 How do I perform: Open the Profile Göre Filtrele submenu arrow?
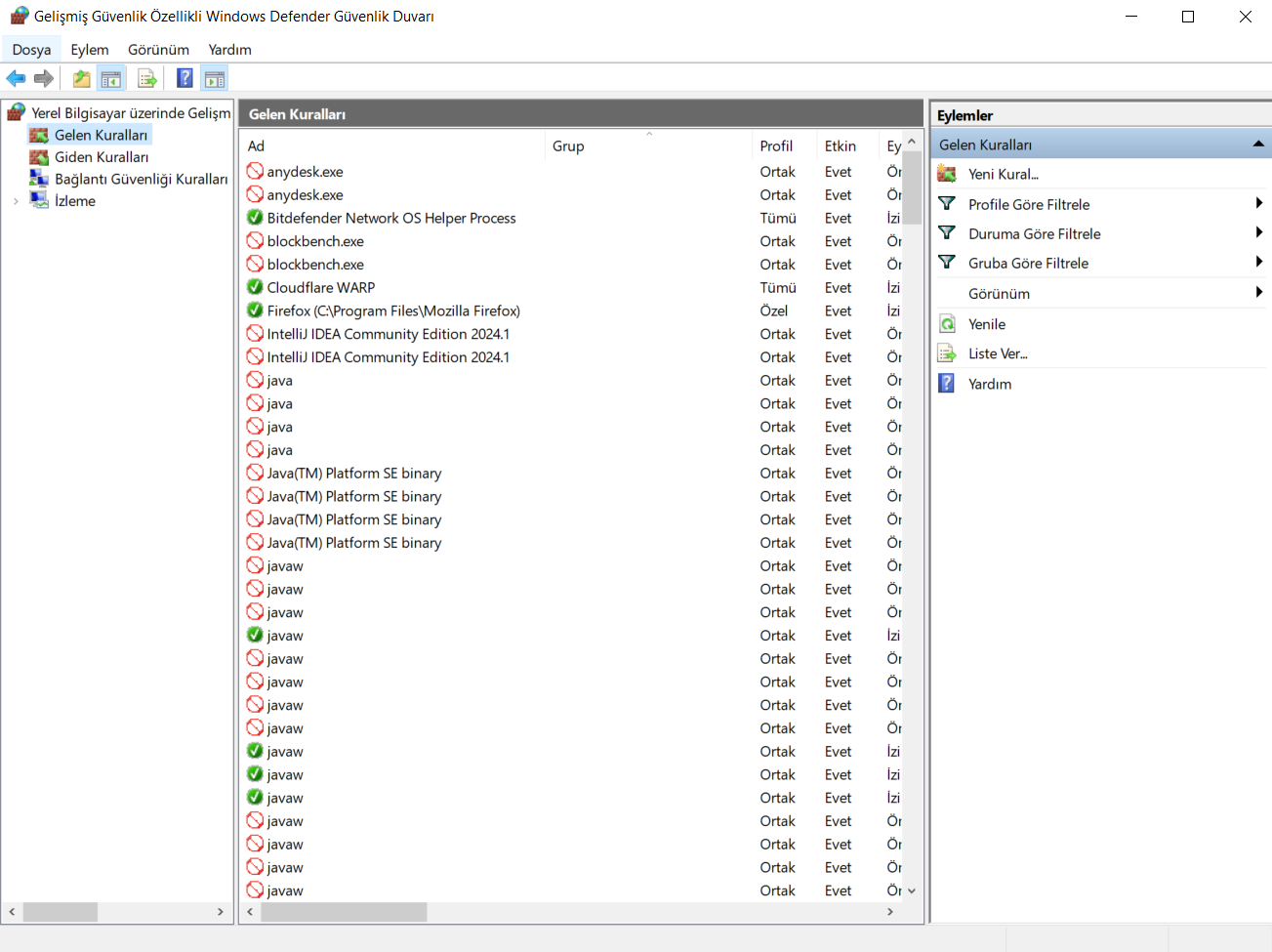pos(1258,203)
